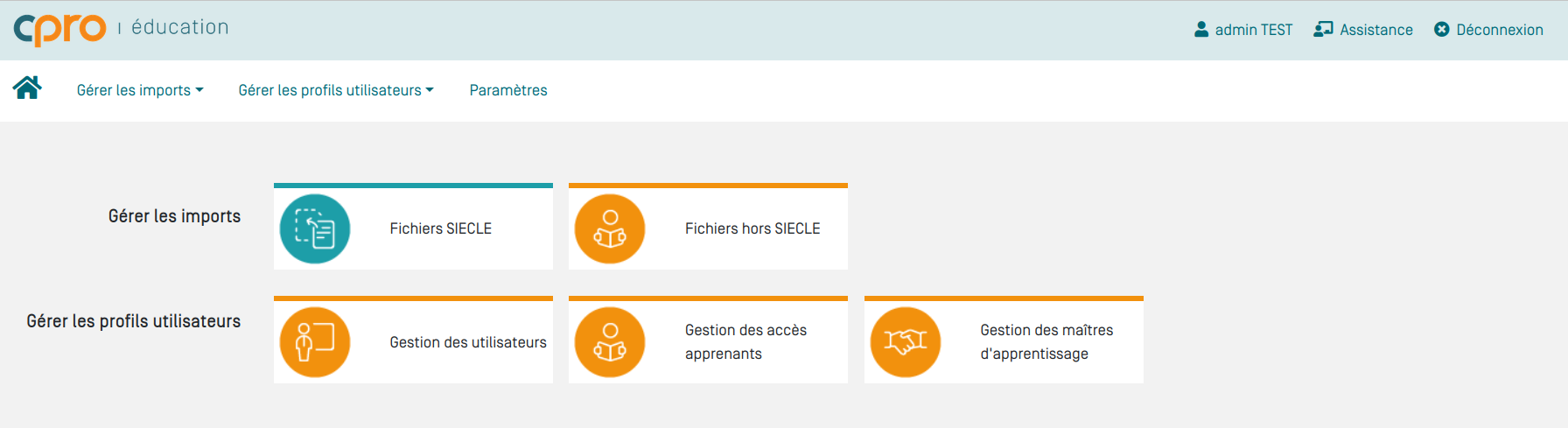Click the handshake maîtres d'apprentissage icon

[x=906, y=342]
